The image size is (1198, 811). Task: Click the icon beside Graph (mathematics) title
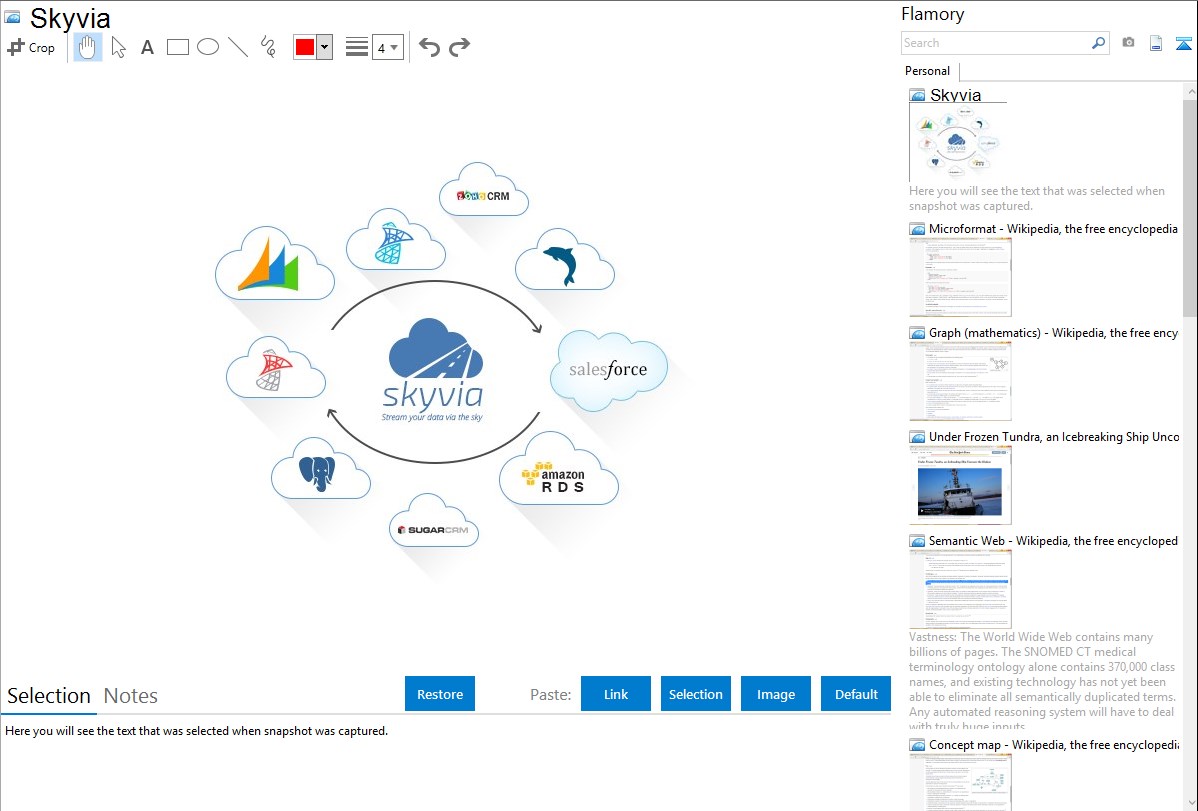[918, 333]
